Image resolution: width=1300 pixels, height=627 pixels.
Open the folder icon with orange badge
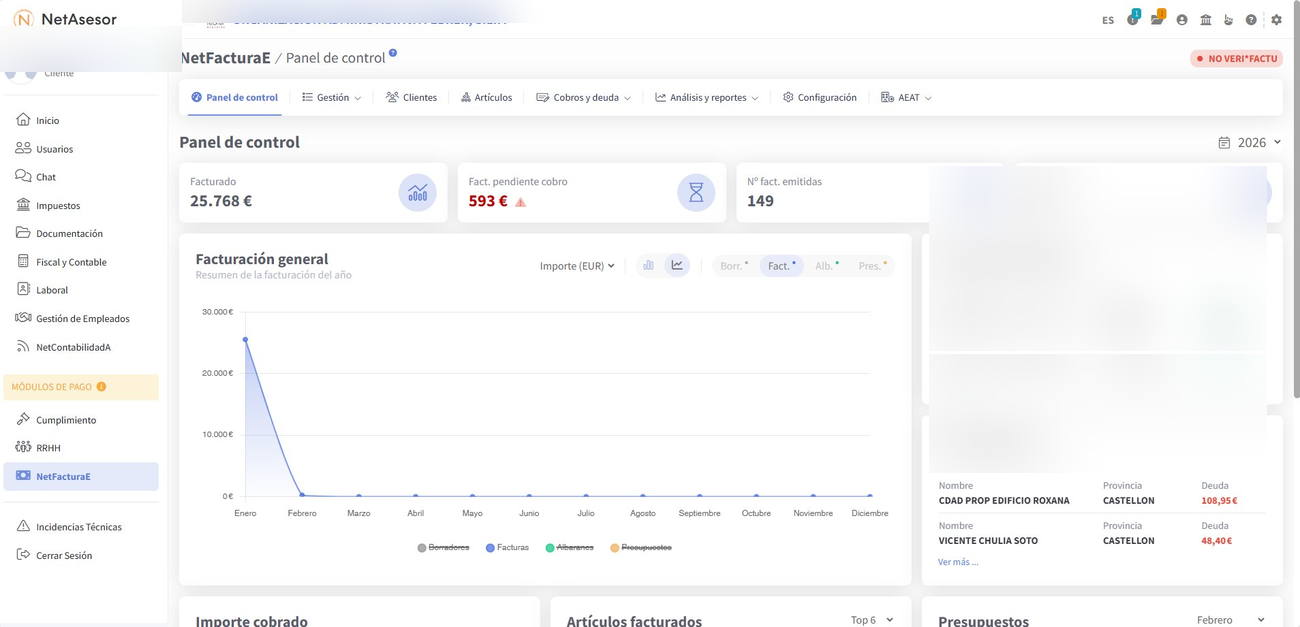pyautogui.click(x=1157, y=20)
